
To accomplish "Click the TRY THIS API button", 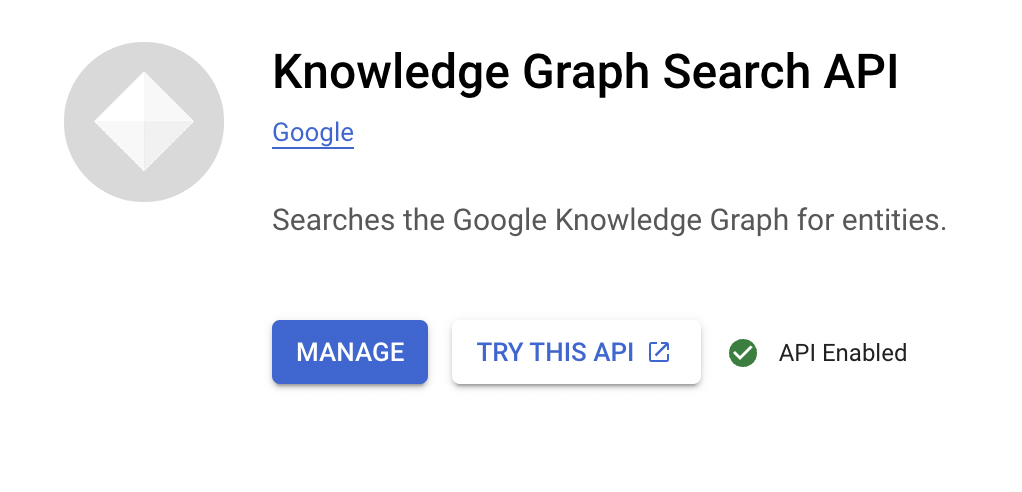I will 576,352.
